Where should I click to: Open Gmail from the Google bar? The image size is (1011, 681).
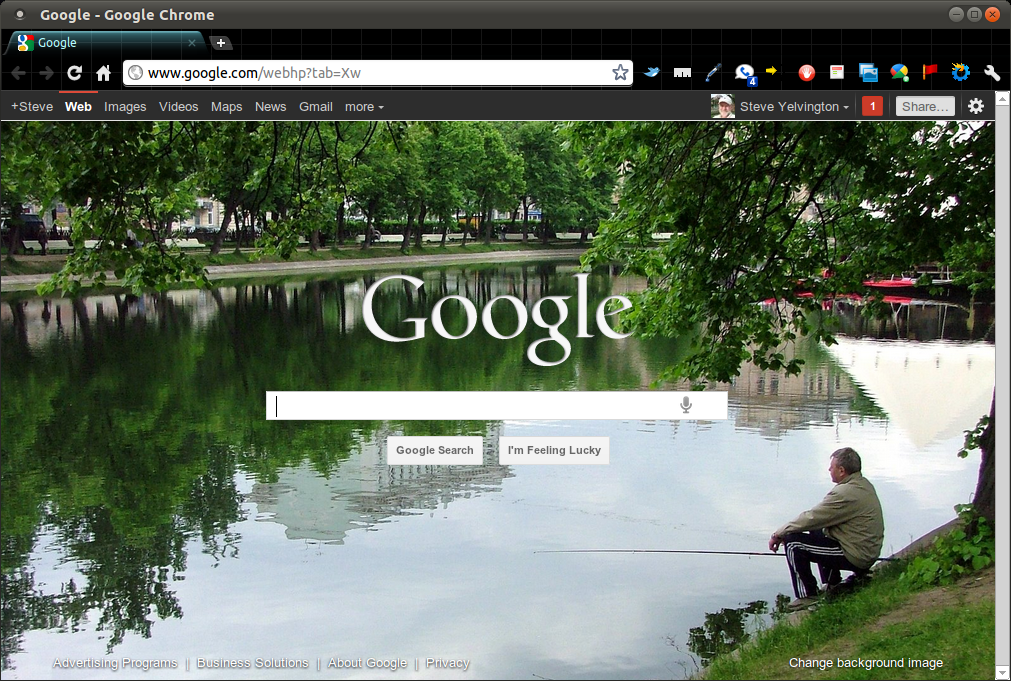pos(316,106)
